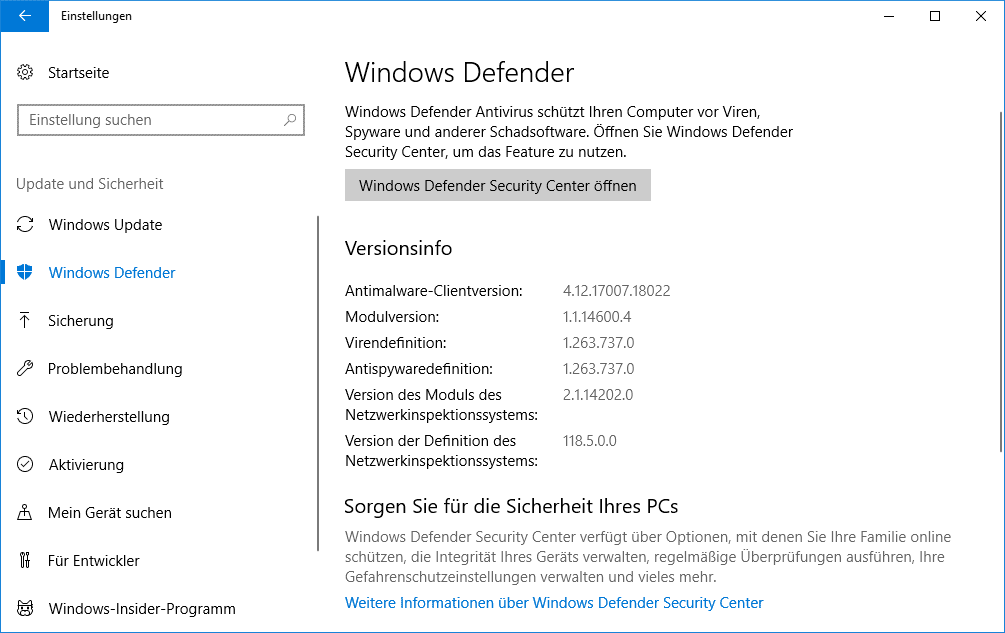
Task: Click the sidebar vertical scrollbar
Action: pyautogui.click(x=318, y=383)
